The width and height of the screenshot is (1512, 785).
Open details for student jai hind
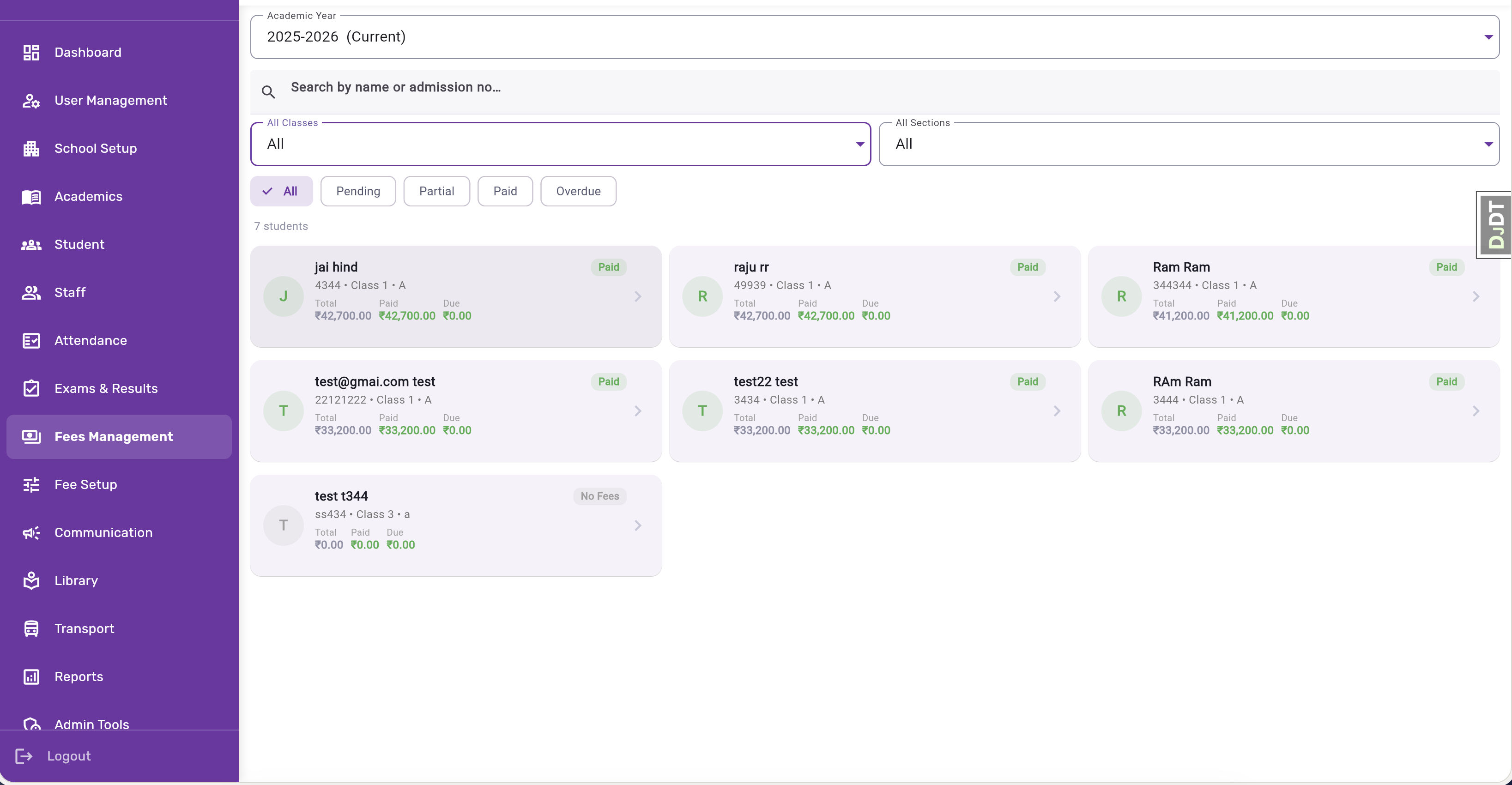(x=455, y=296)
